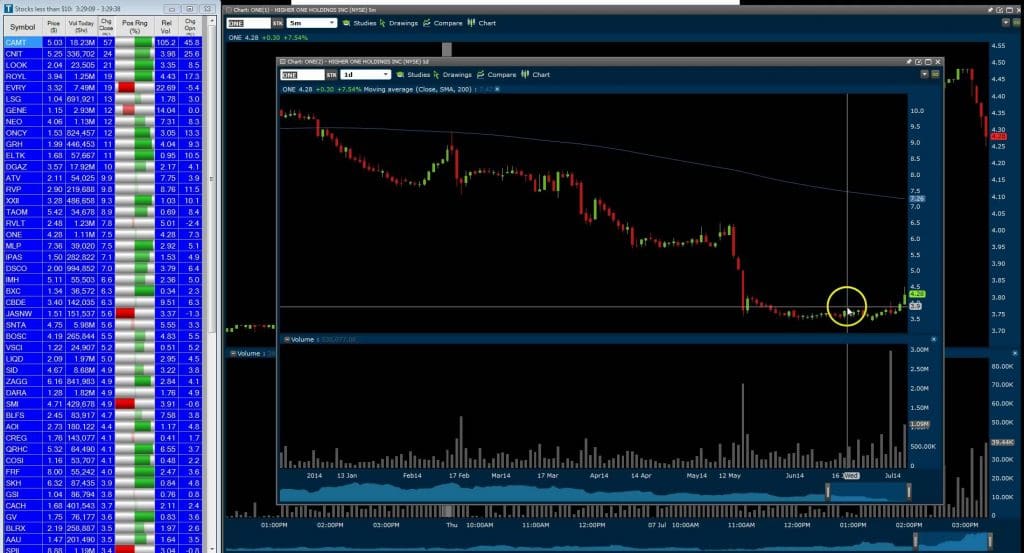Open Compare menu in the back 5m chart
Screen dimensions: 1024x553
448,23
